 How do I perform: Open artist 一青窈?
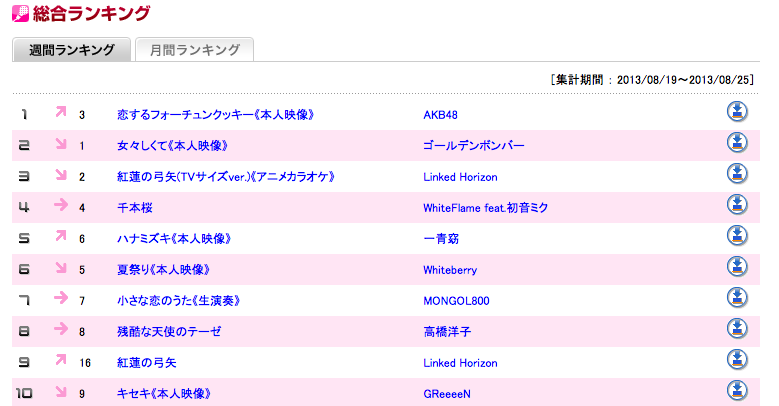[x=441, y=239]
